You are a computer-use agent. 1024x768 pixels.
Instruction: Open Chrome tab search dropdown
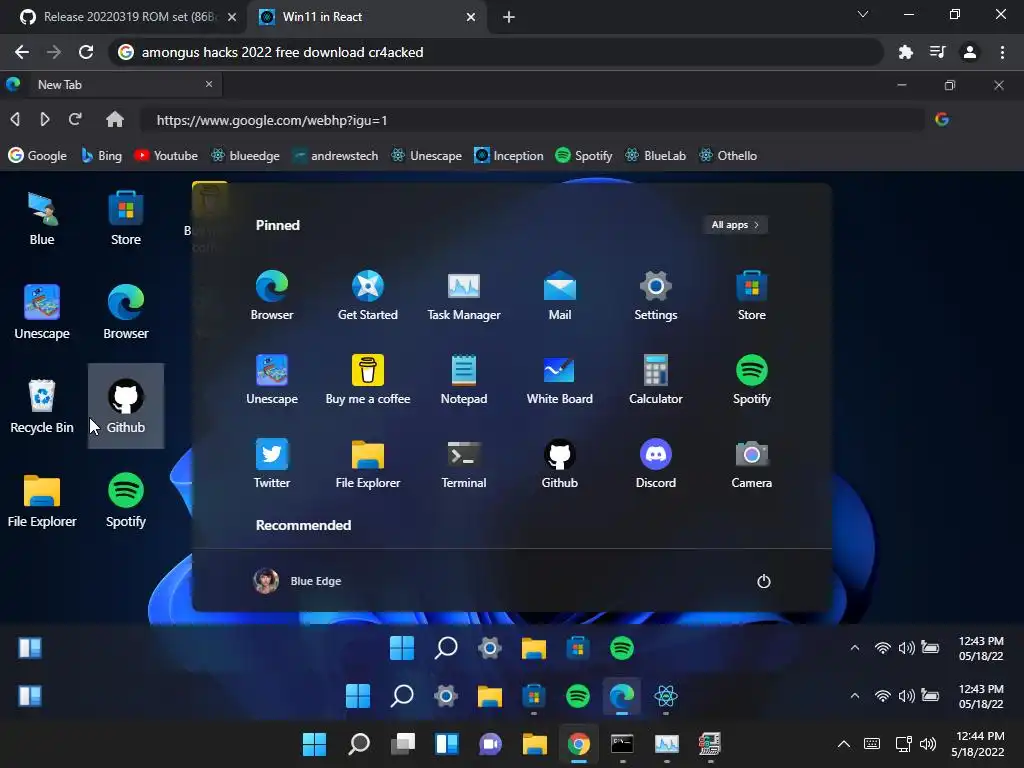863,14
